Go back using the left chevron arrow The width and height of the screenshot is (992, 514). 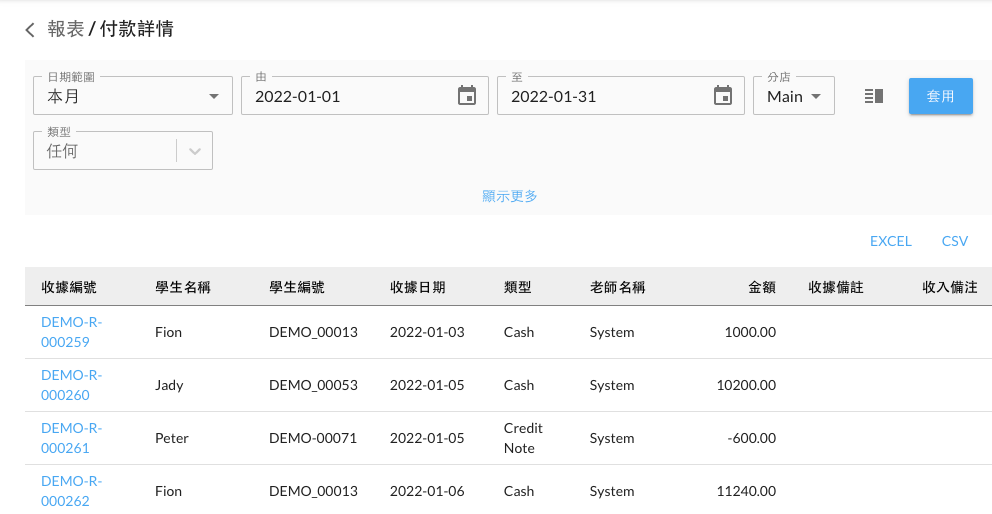click(30, 30)
